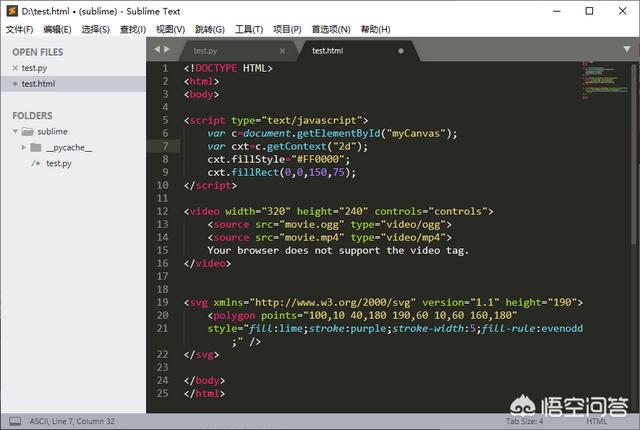Click the closing body tag on line 24
The height and width of the screenshot is (430, 640).
tap(204, 380)
